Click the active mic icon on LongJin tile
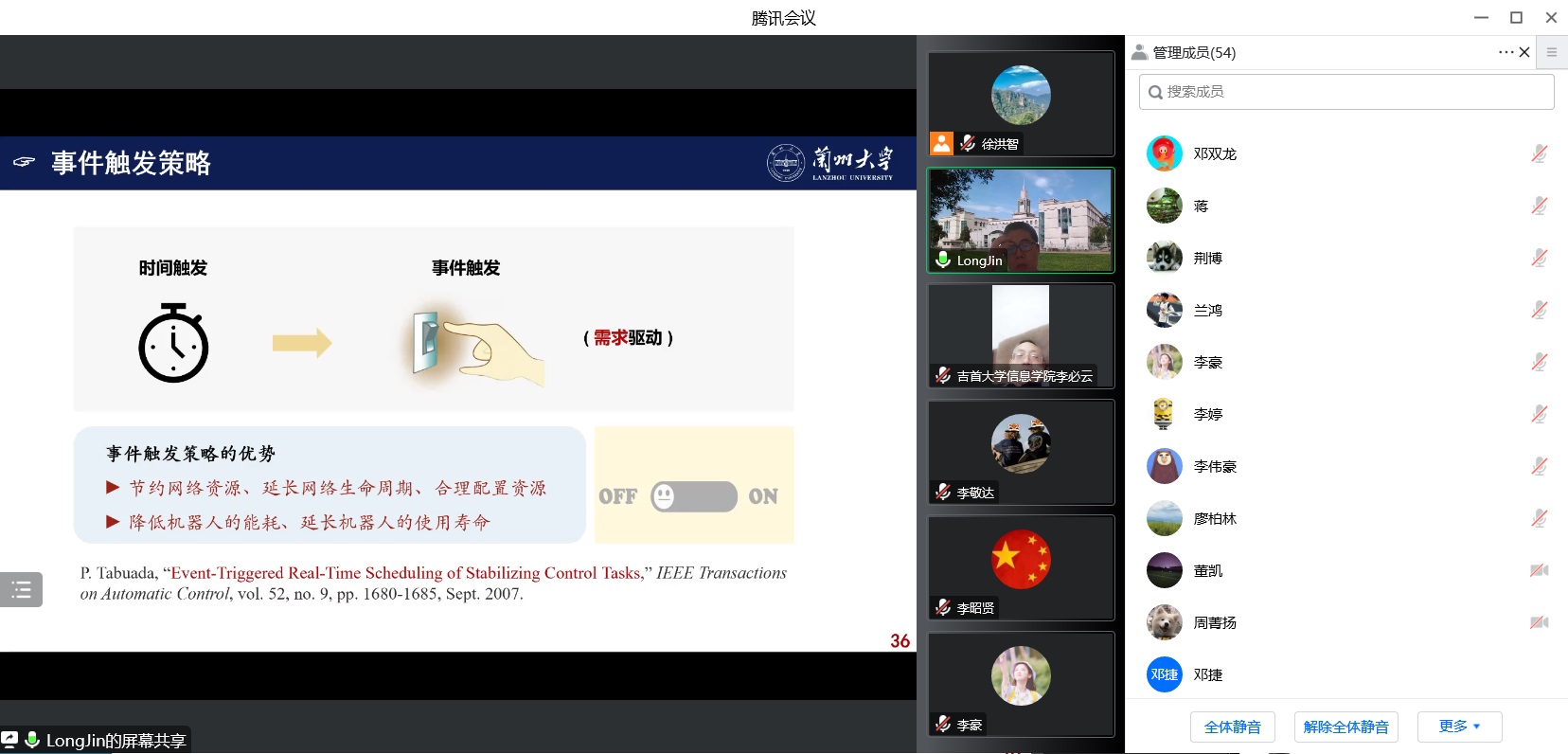 point(943,260)
